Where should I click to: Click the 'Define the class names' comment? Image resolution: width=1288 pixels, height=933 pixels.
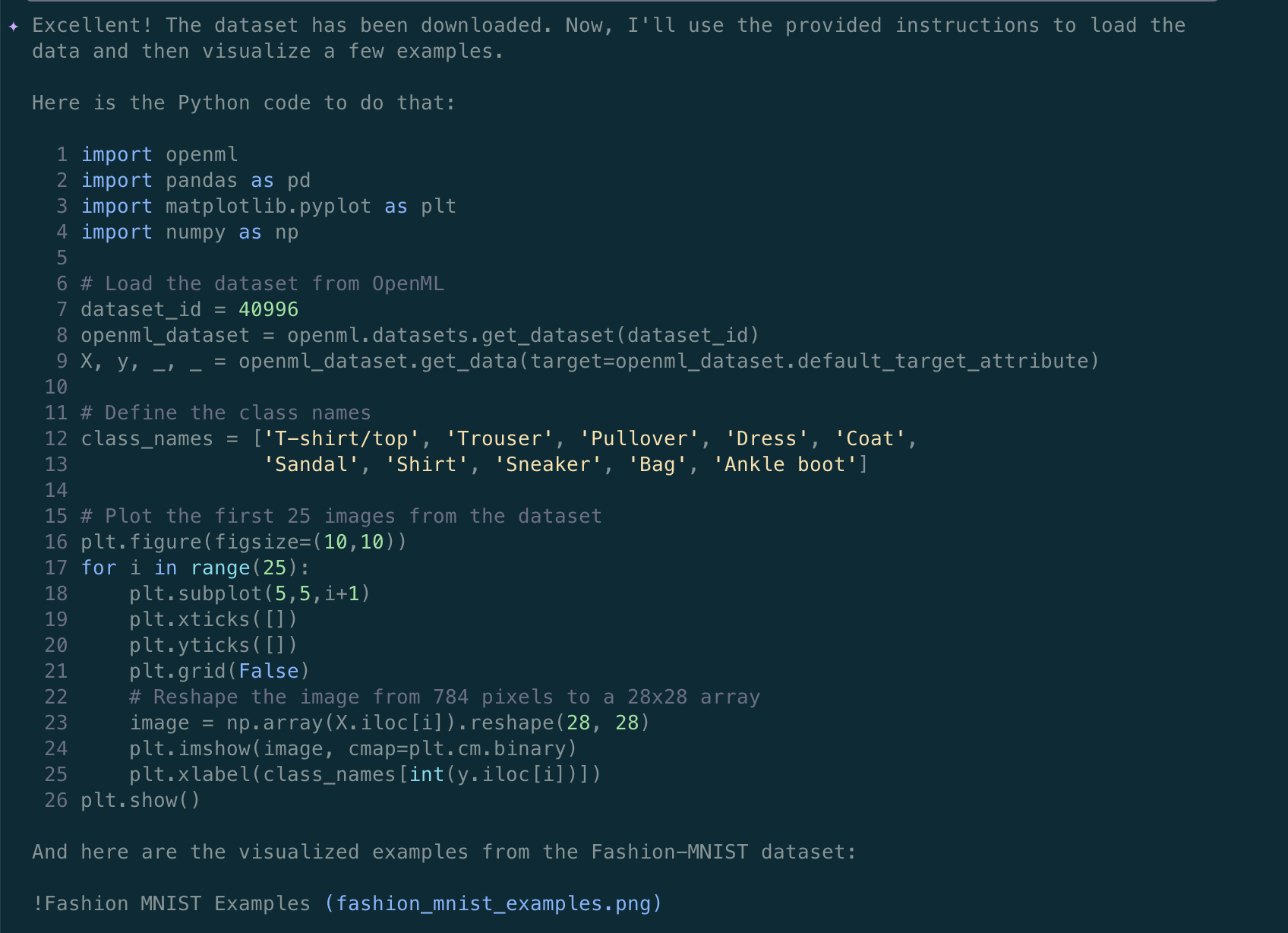coord(226,413)
